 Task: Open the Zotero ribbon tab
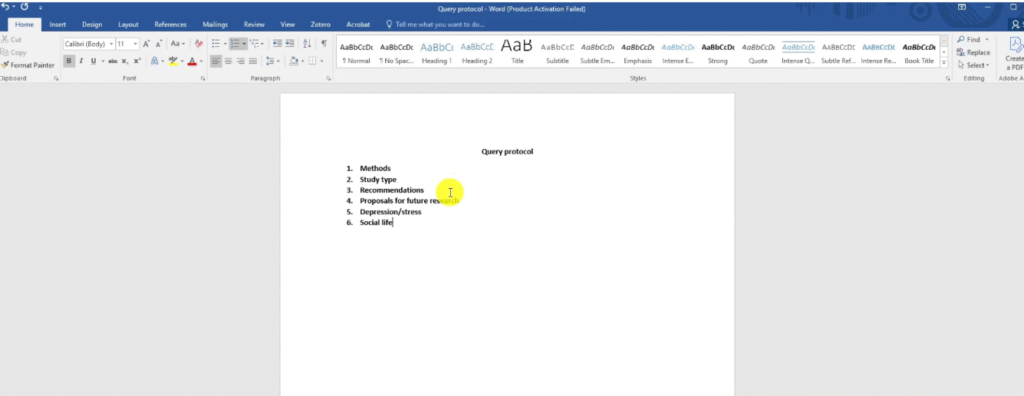click(320, 24)
